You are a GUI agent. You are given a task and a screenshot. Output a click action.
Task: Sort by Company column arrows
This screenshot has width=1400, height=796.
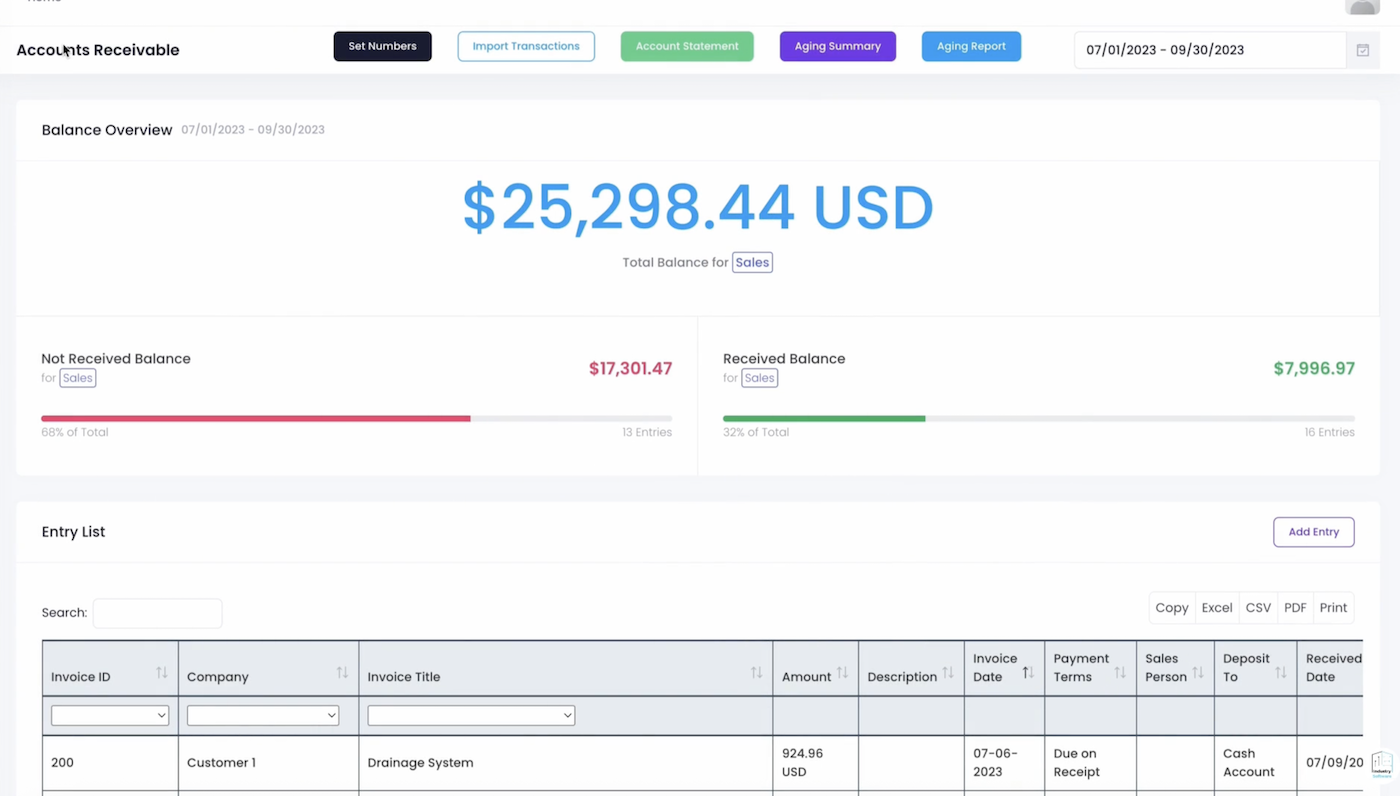click(342, 673)
